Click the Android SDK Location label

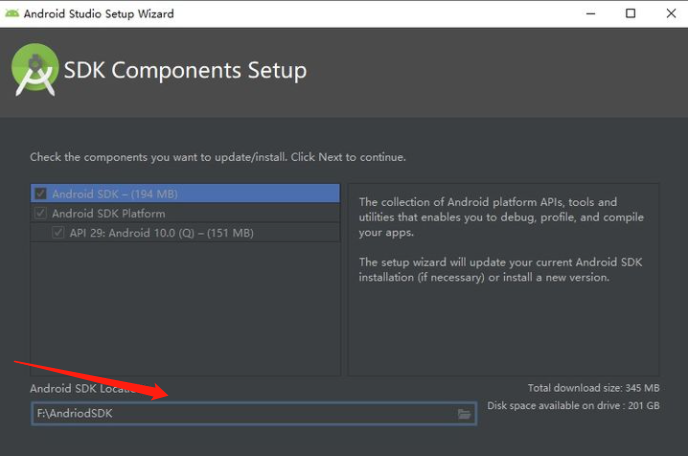pyautogui.click(x=80, y=388)
